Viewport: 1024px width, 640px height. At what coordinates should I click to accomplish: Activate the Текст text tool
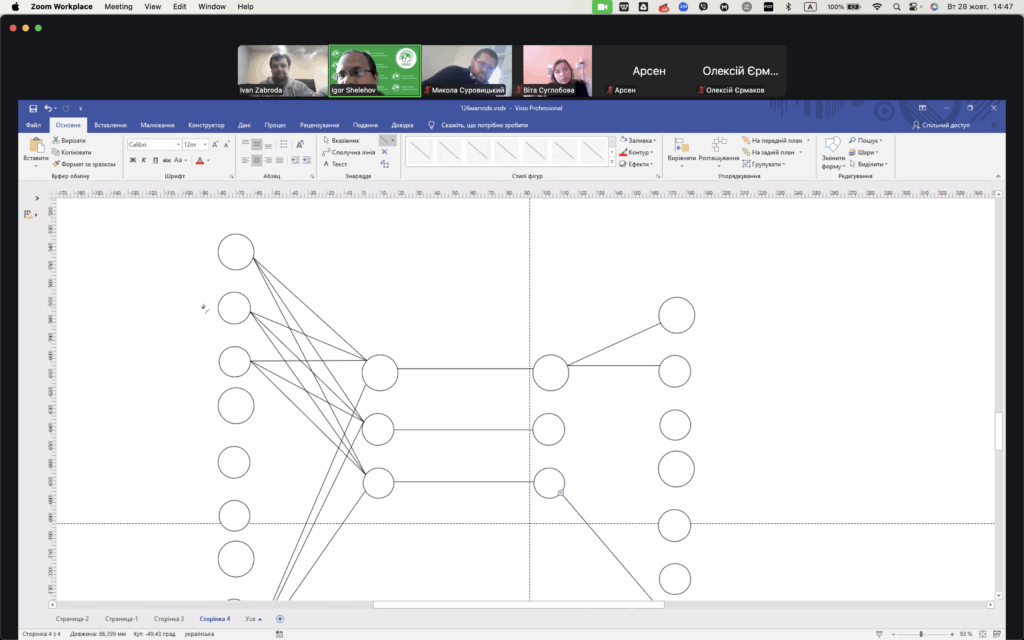click(335, 164)
